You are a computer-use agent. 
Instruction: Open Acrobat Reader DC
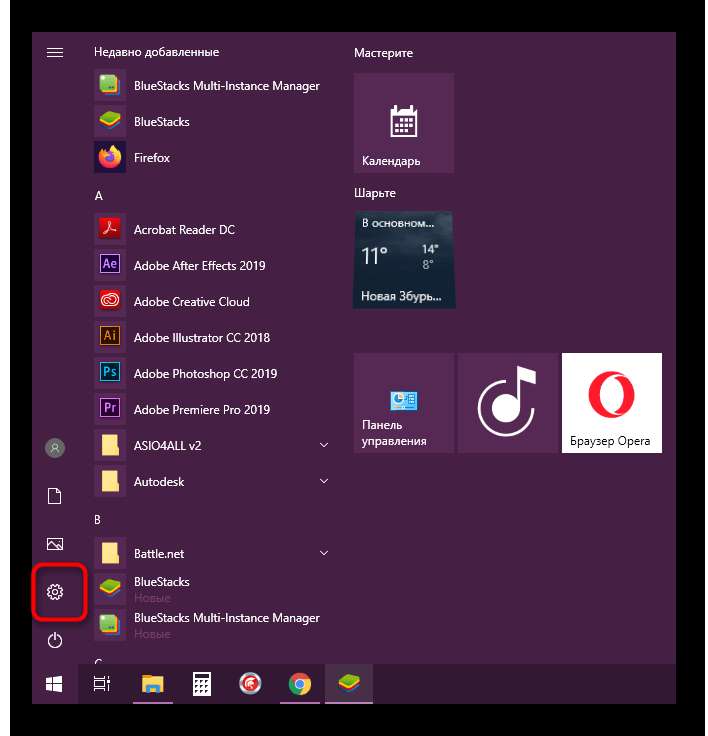(x=211, y=230)
